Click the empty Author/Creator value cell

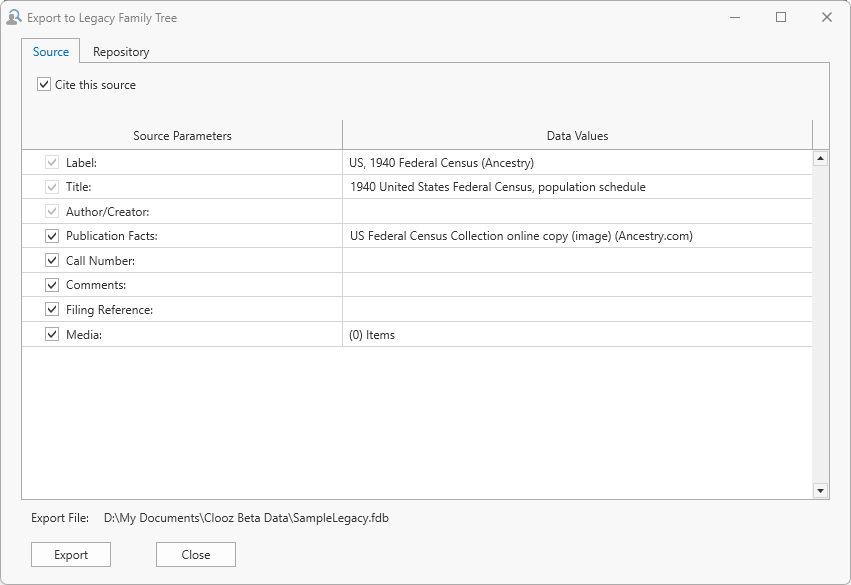click(x=576, y=211)
